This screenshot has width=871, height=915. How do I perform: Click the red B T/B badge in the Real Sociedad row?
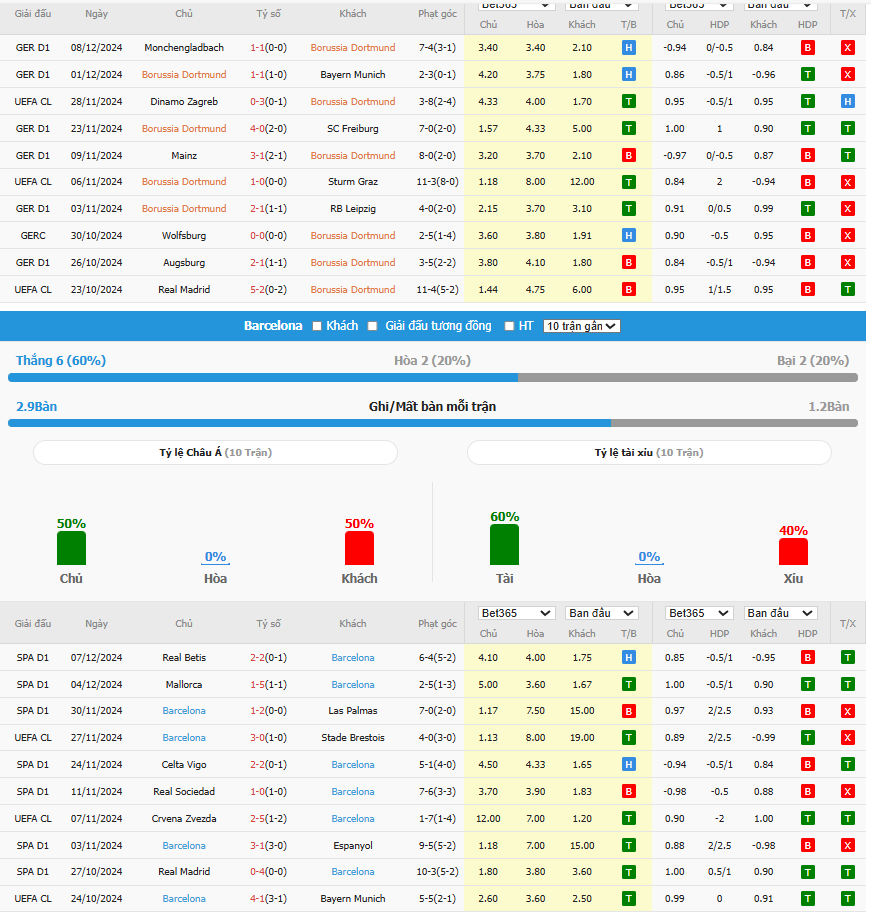coord(628,792)
